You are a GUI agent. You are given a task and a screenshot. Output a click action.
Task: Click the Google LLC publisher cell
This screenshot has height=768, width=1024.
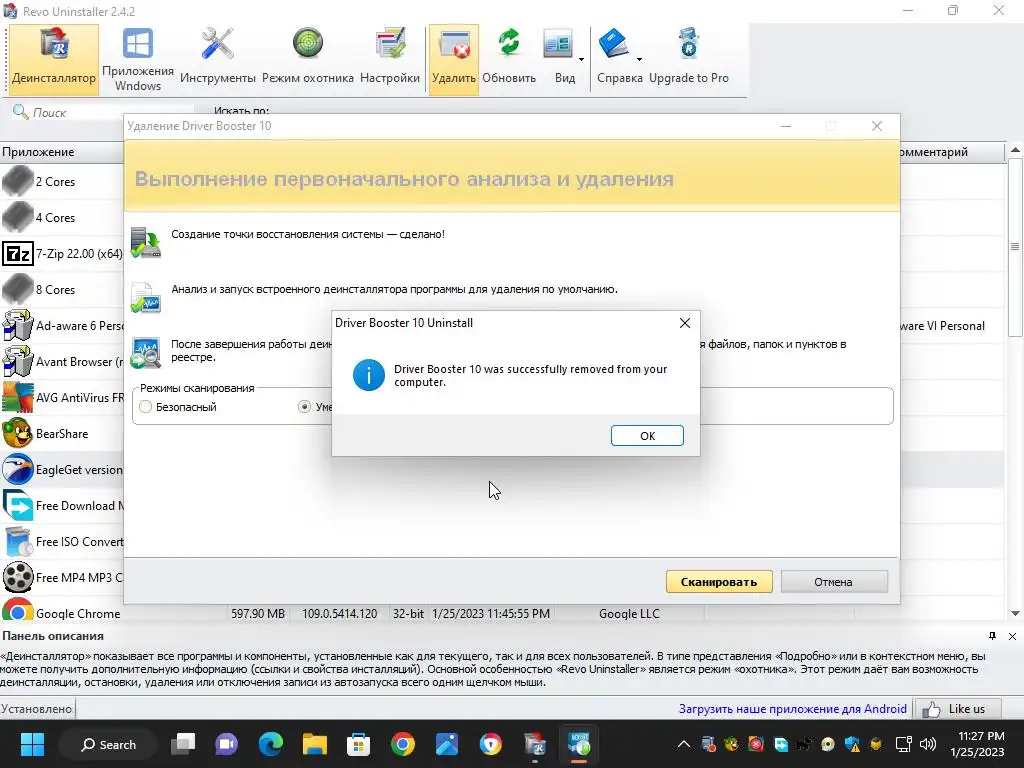[629, 613]
